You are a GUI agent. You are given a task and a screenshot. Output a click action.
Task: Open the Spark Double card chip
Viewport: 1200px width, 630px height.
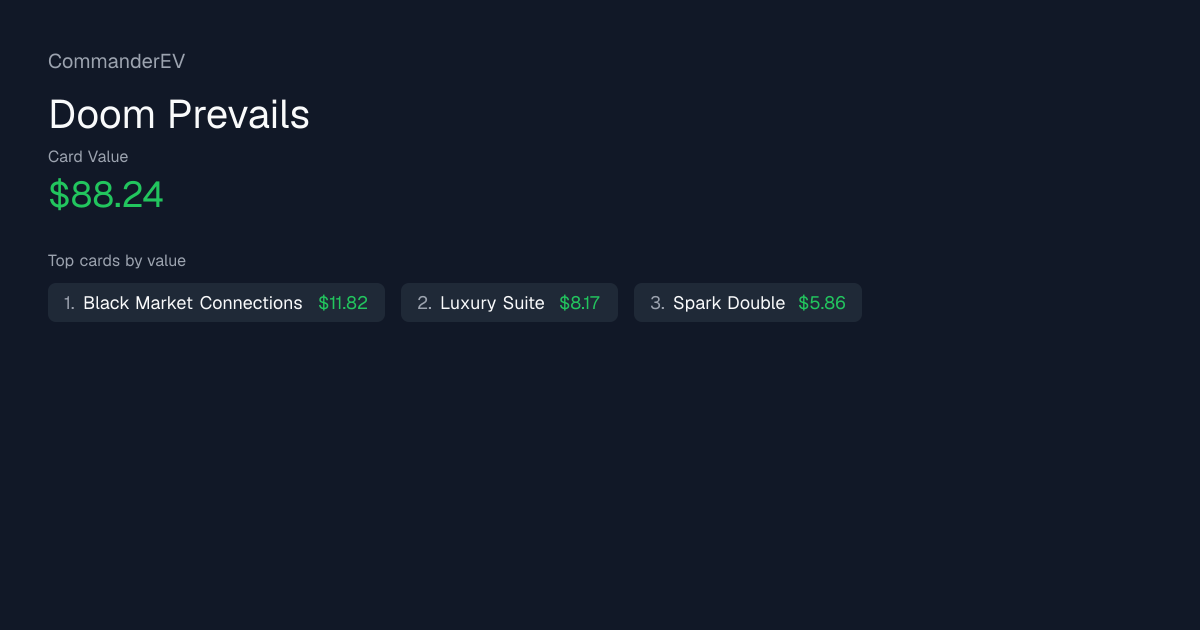pos(748,303)
